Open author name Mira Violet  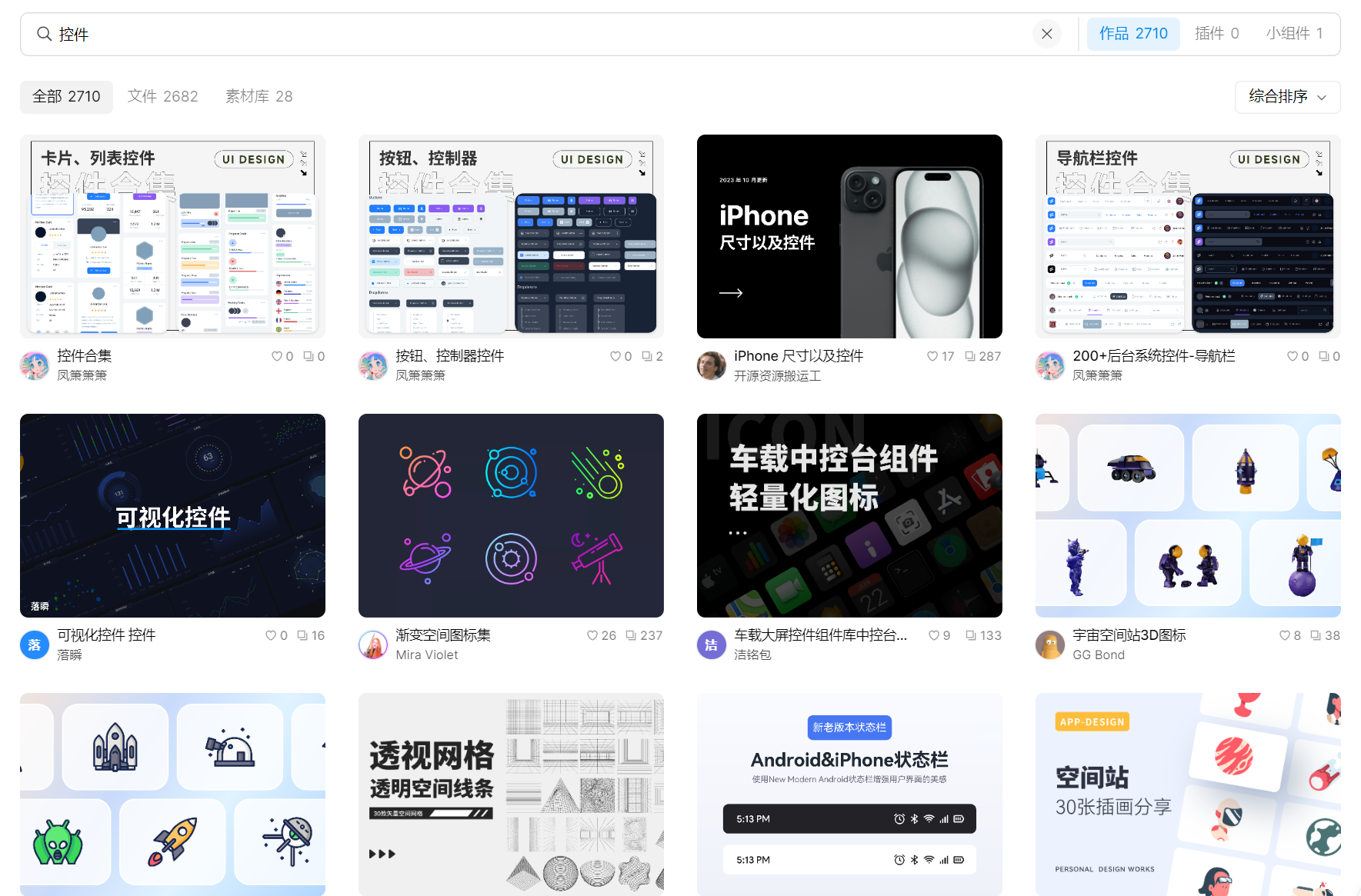tap(427, 655)
